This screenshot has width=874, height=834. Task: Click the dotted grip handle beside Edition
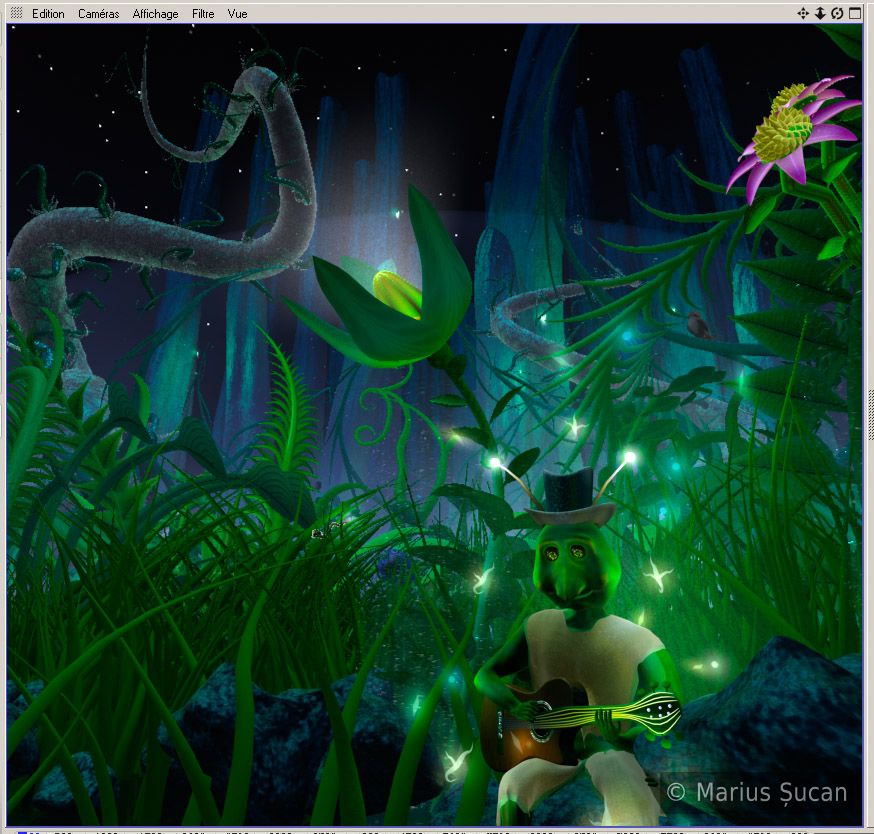(x=16, y=14)
